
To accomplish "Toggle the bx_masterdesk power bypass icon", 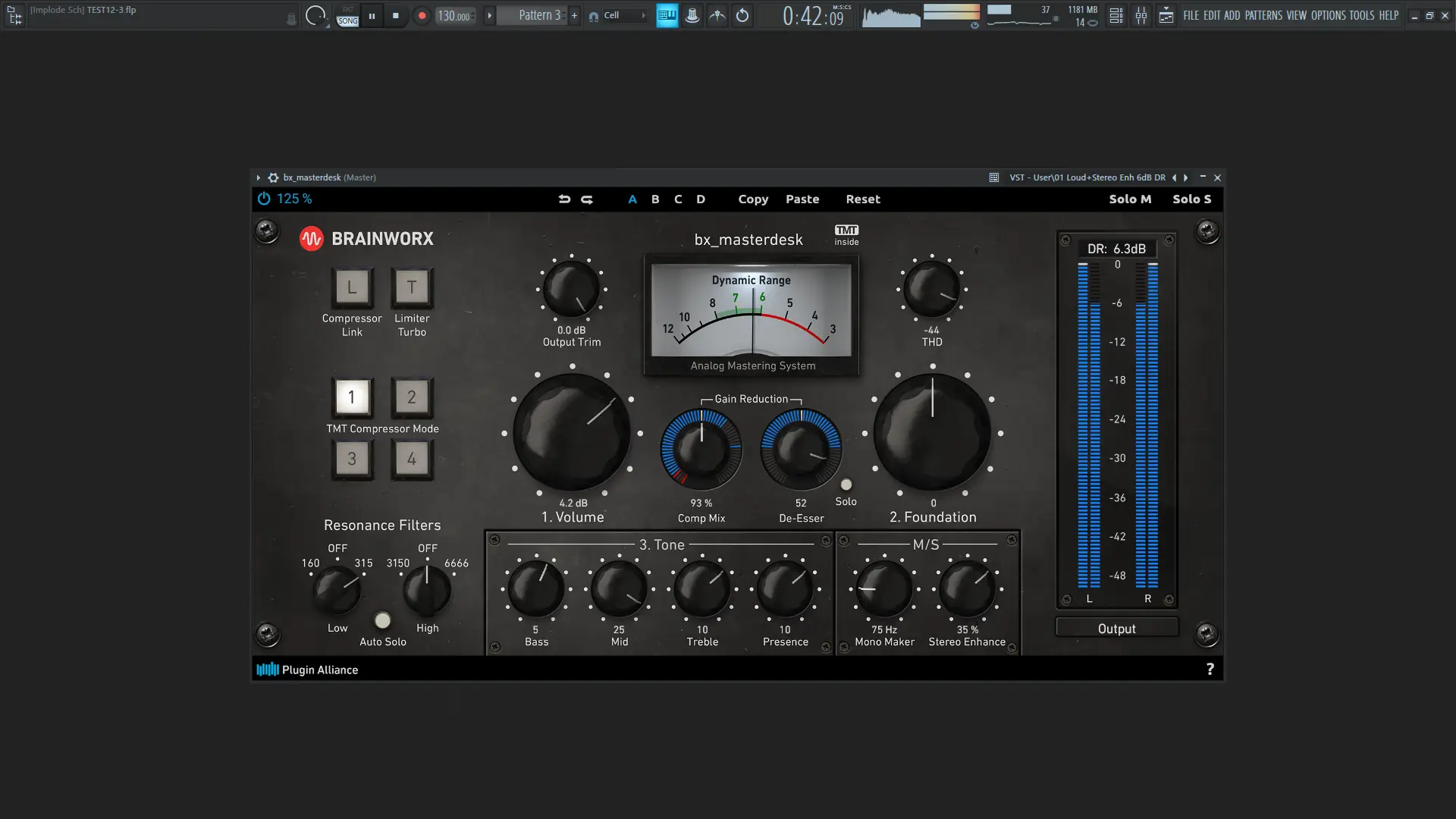I will click(x=264, y=199).
